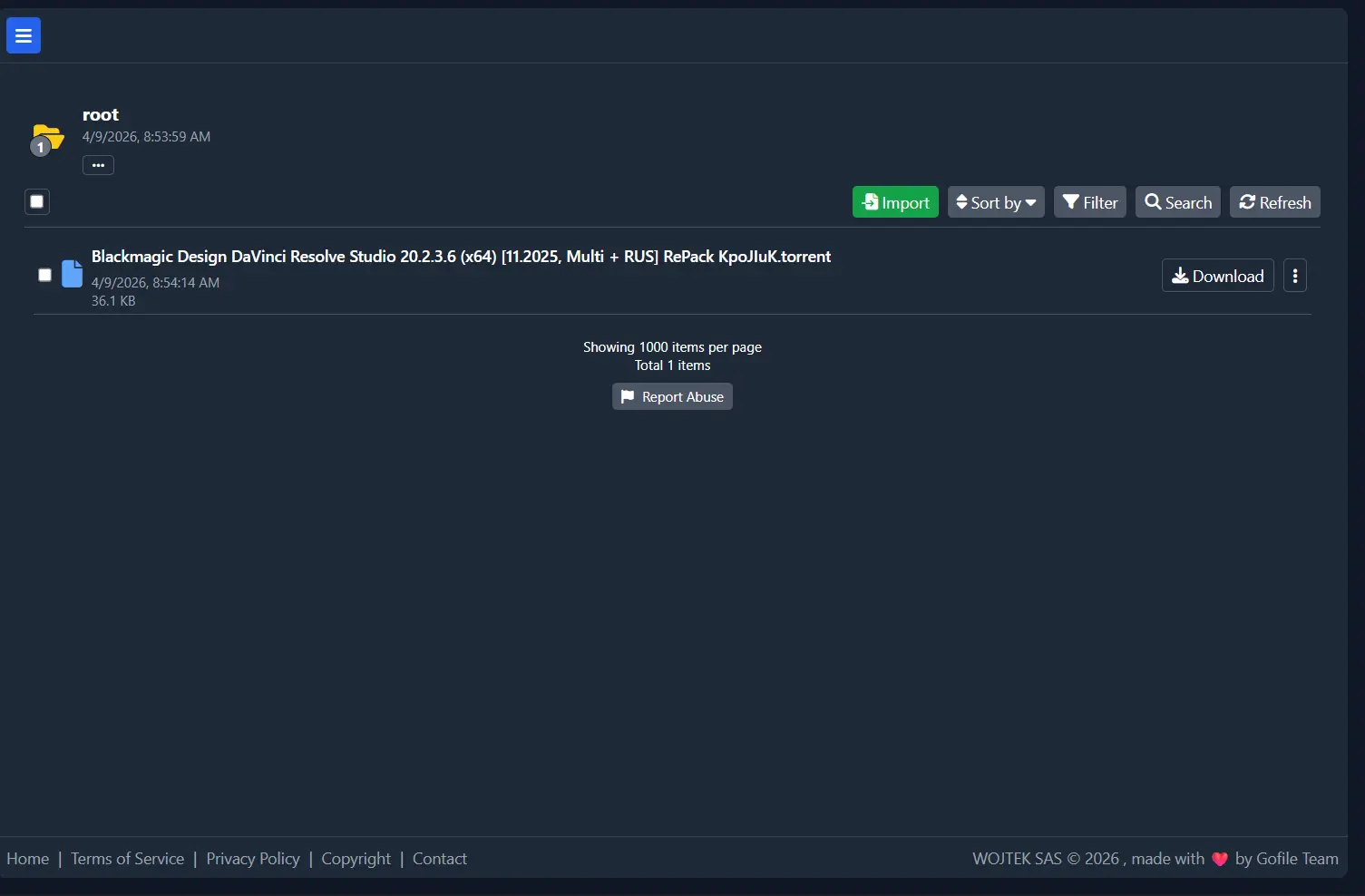Open the Terms of Service link
The width and height of the screenshot is (1365, 896).
(128, 859)
